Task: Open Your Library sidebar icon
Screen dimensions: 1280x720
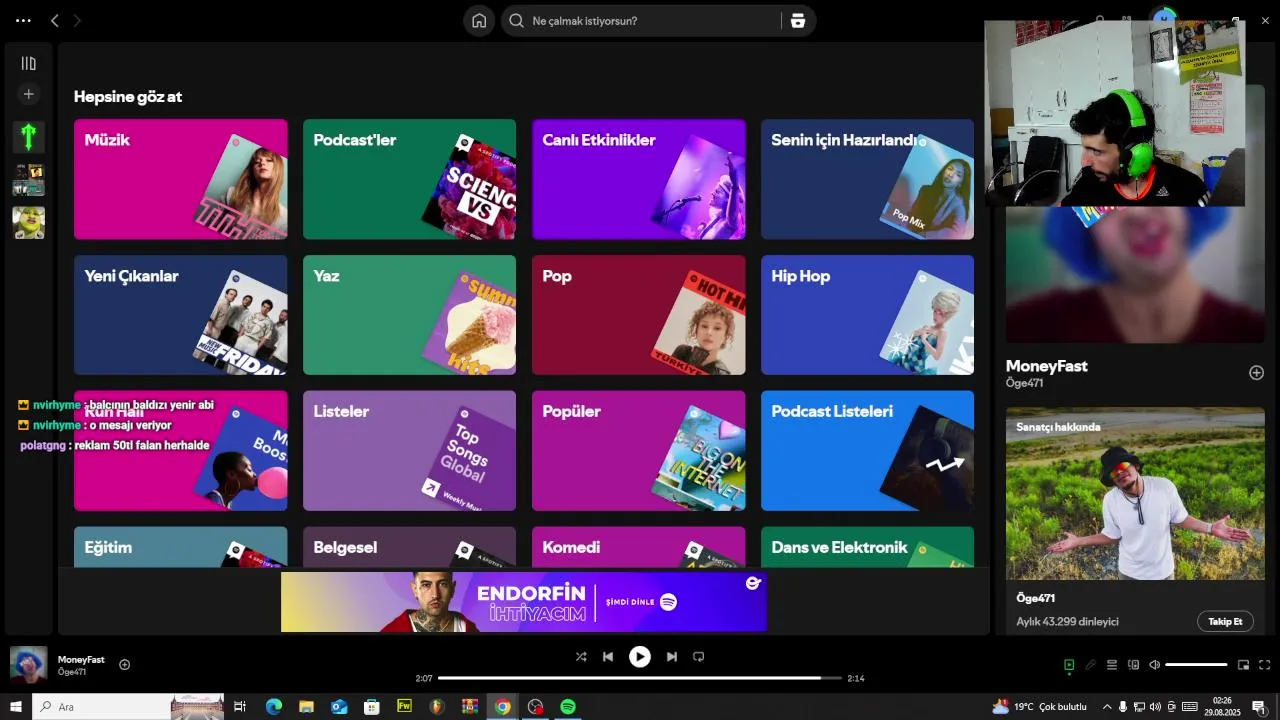Action: (28, 63)
